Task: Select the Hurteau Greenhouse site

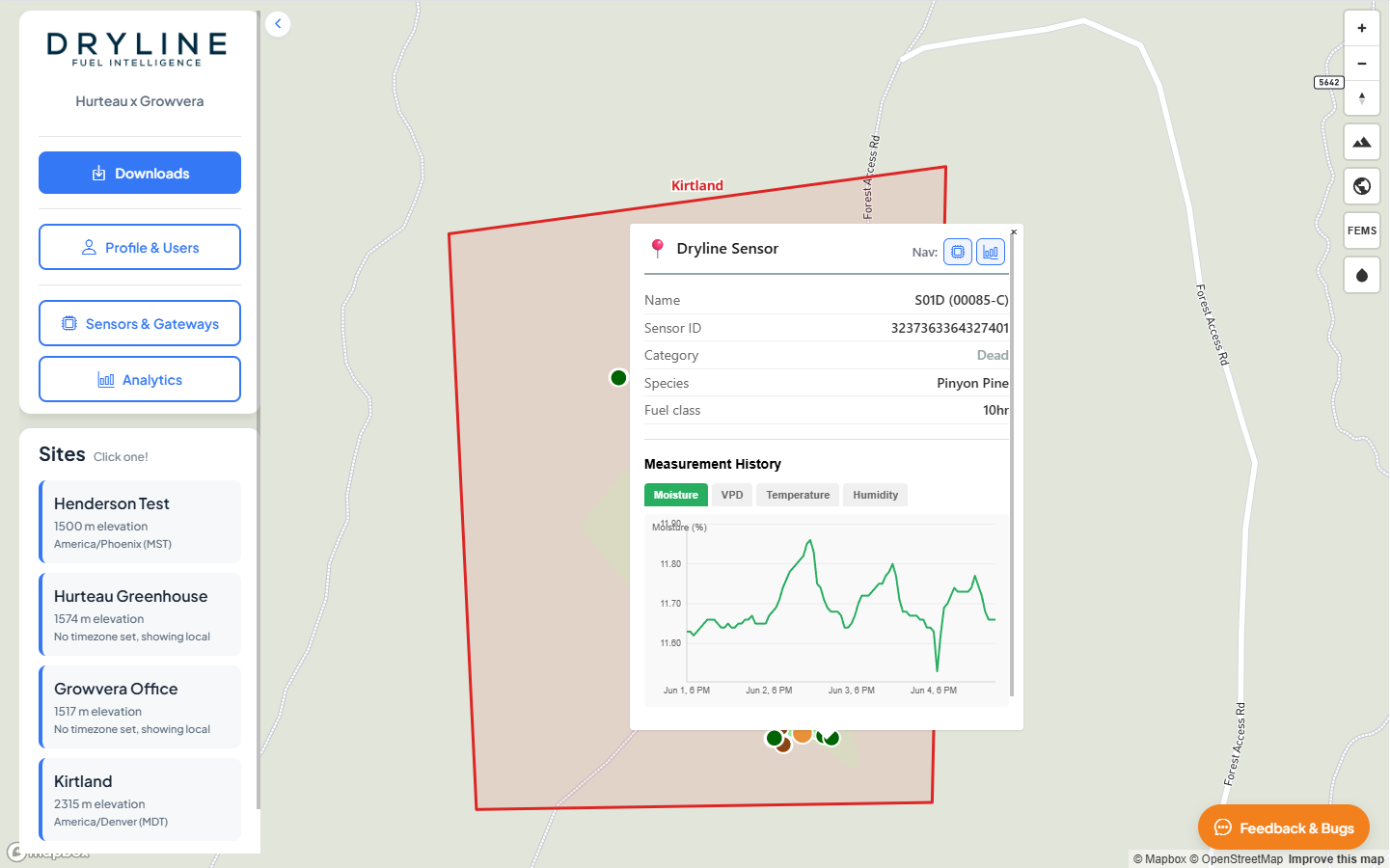Action: [140, 614]
